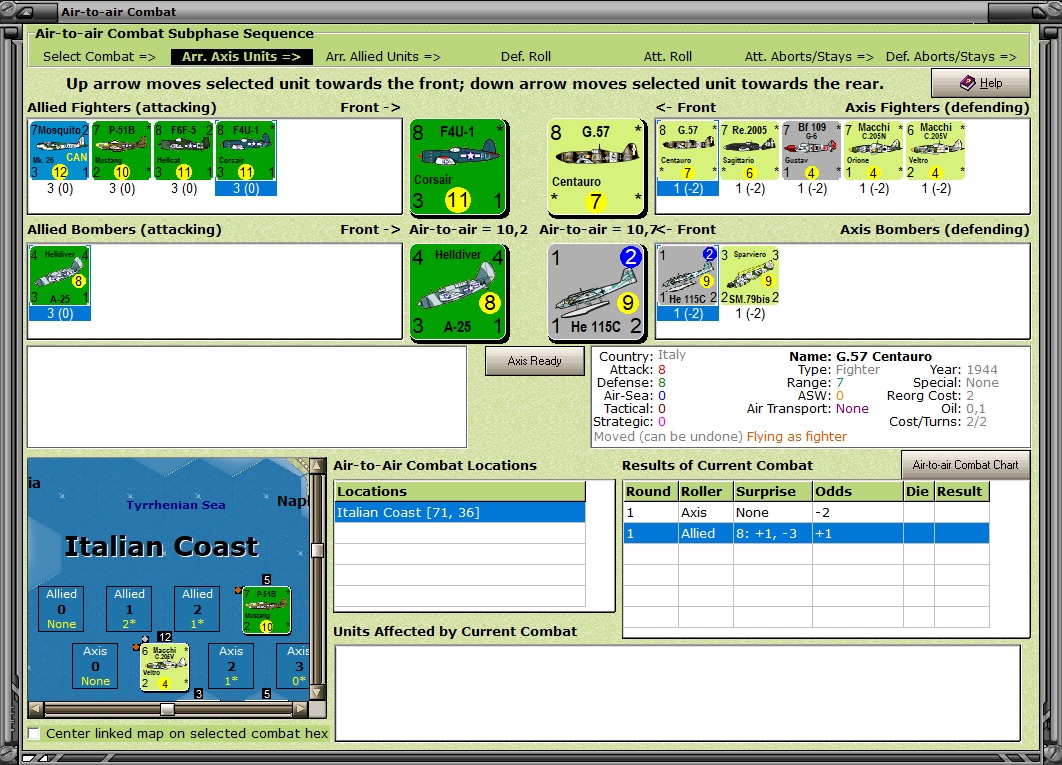The width and height of the screenshot is (1062, 765).
Task: Click the Macchi C.205V Veltro counter on the map
Action: (164, 667)
